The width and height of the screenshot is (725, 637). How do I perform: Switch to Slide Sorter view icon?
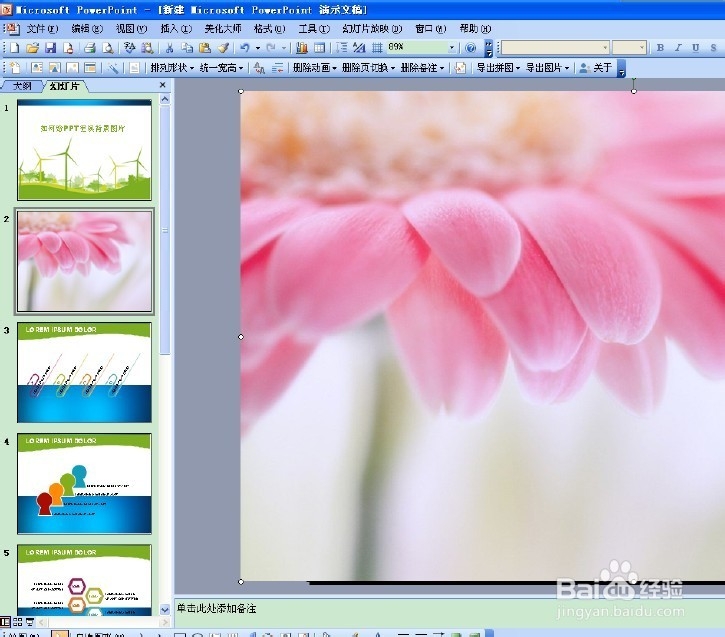tap(18, 622)
